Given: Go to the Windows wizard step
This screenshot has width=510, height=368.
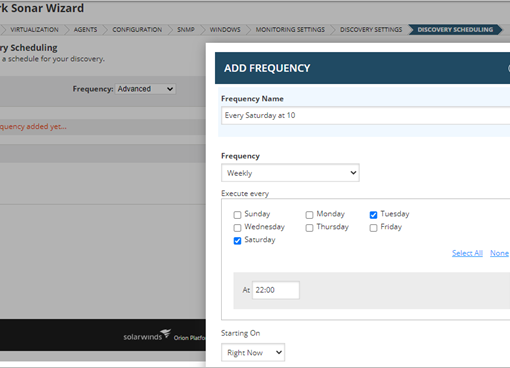Looking at the screenshot, I should [x=225, y=30].
